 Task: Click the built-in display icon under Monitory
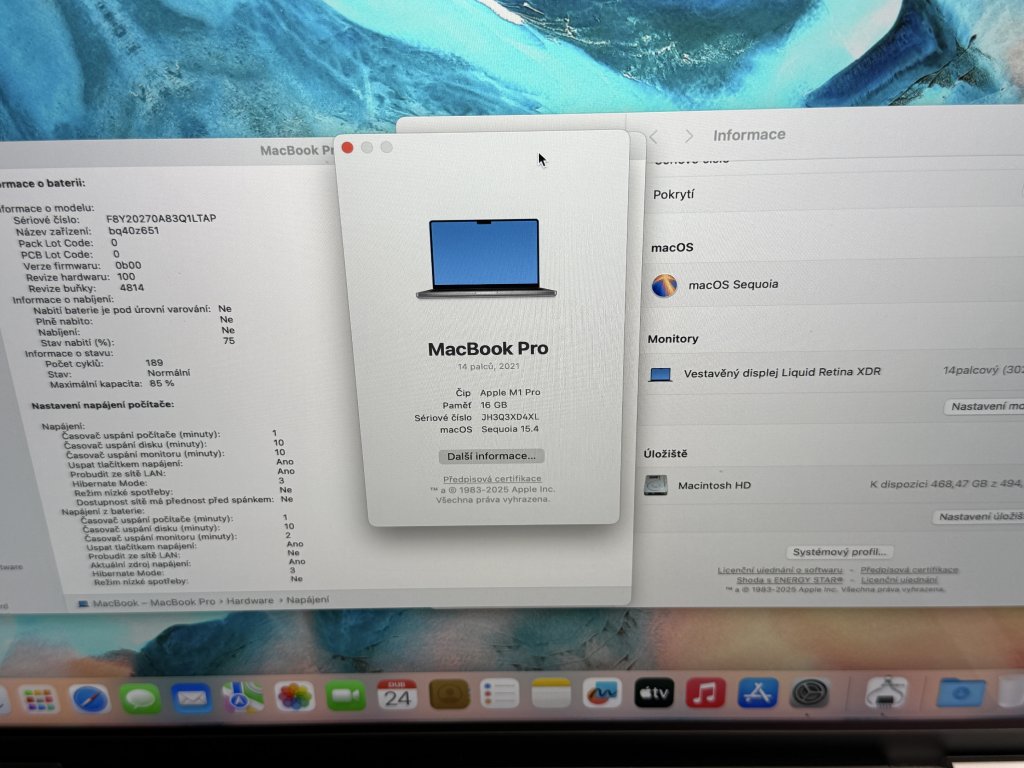point(660,374)
